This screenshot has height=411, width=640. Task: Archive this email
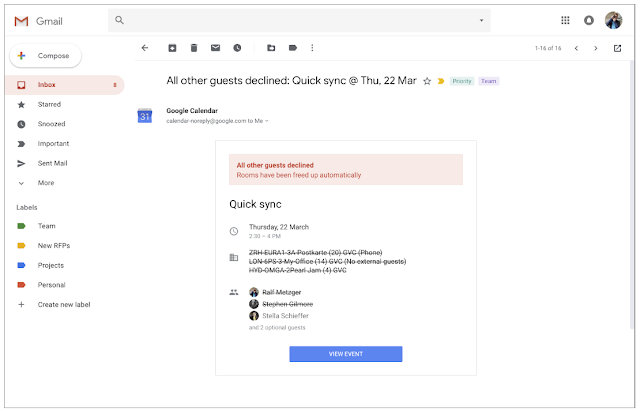pos(172,47)
